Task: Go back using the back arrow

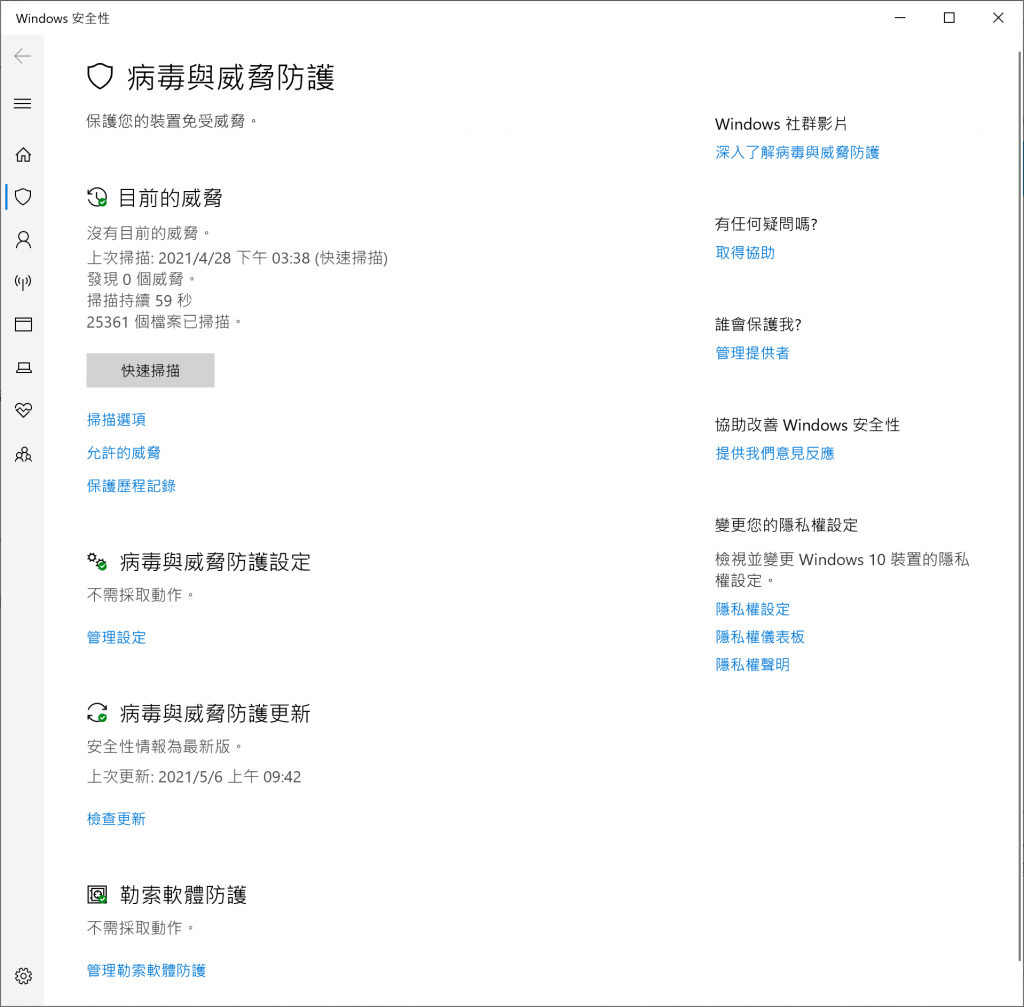Action: click(23, 56)
